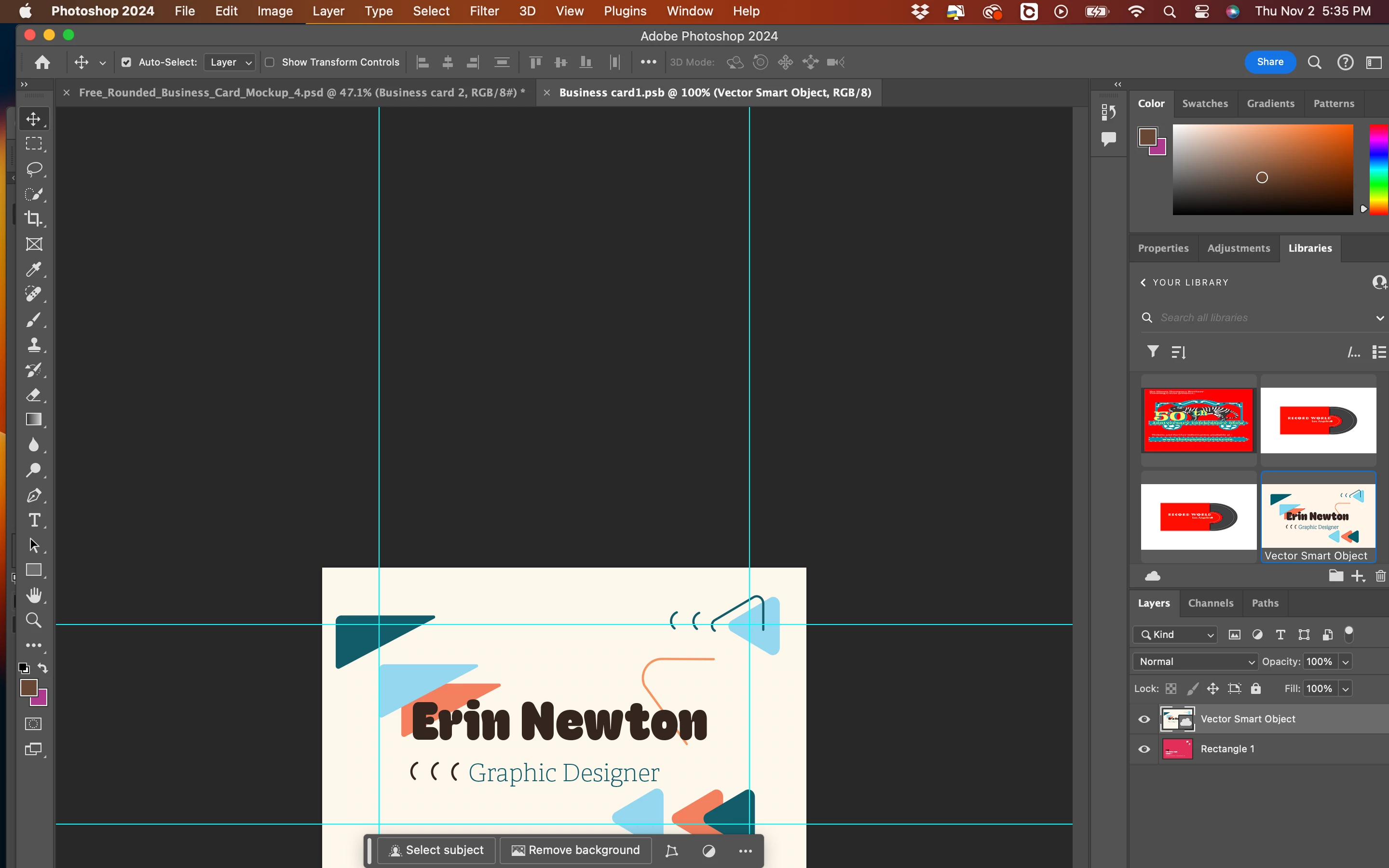Pick the Gradient tool
Image resolution: width=1389 pixels, height=868 pixels.
34,420
